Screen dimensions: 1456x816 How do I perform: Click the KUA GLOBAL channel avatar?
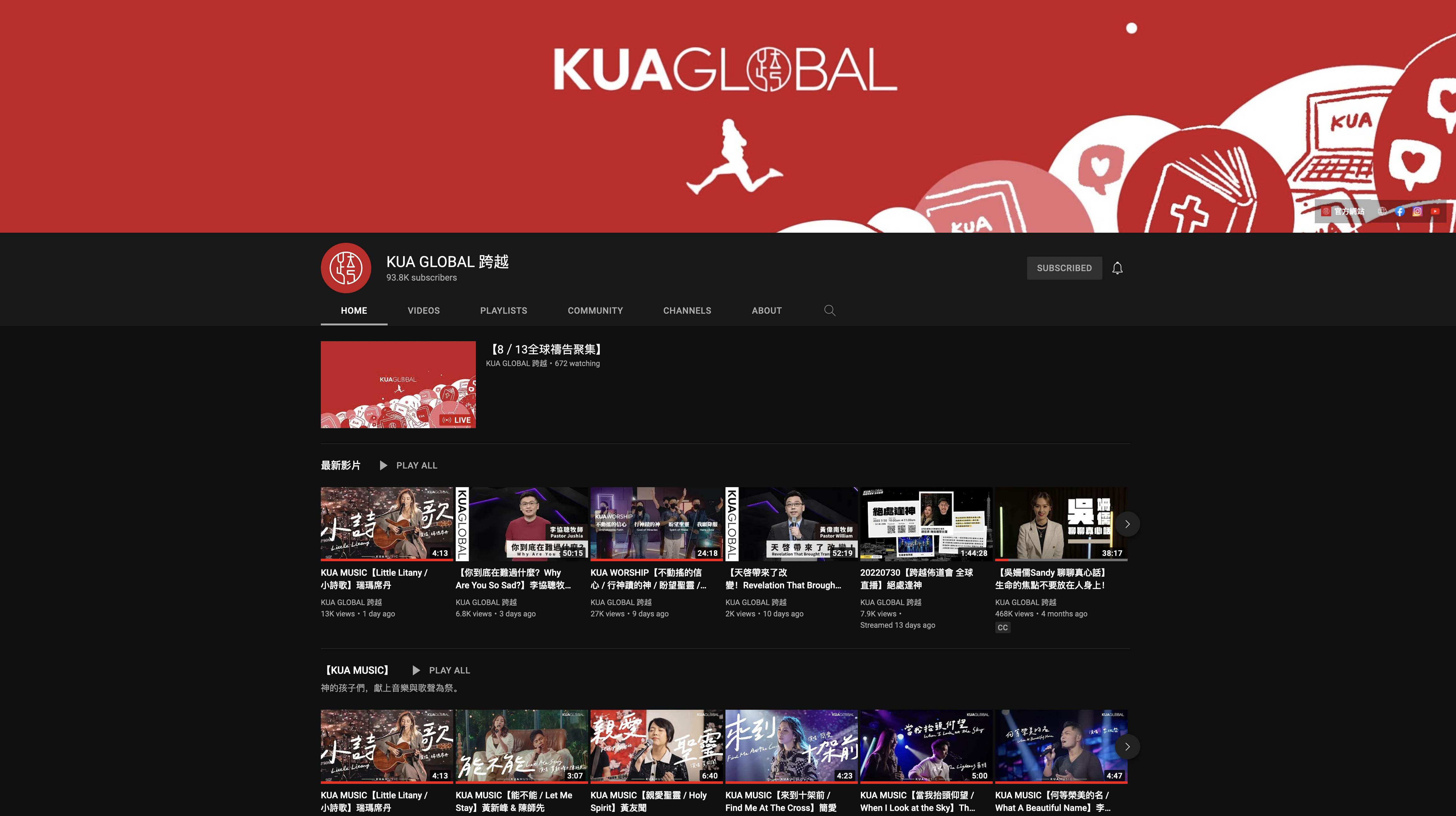tap(346, 268)
